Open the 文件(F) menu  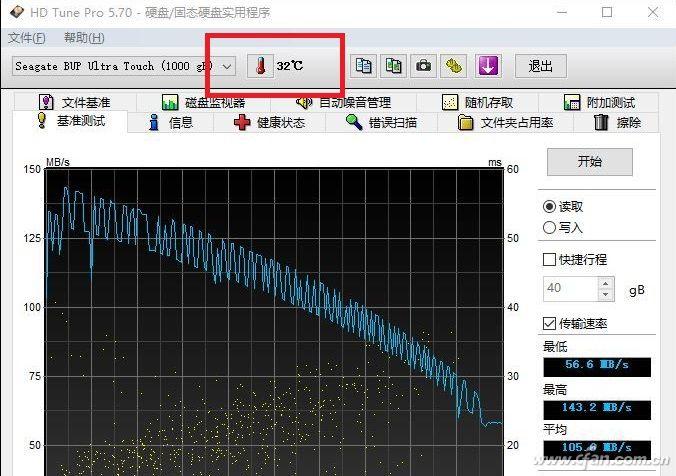(x=27, y=38)
